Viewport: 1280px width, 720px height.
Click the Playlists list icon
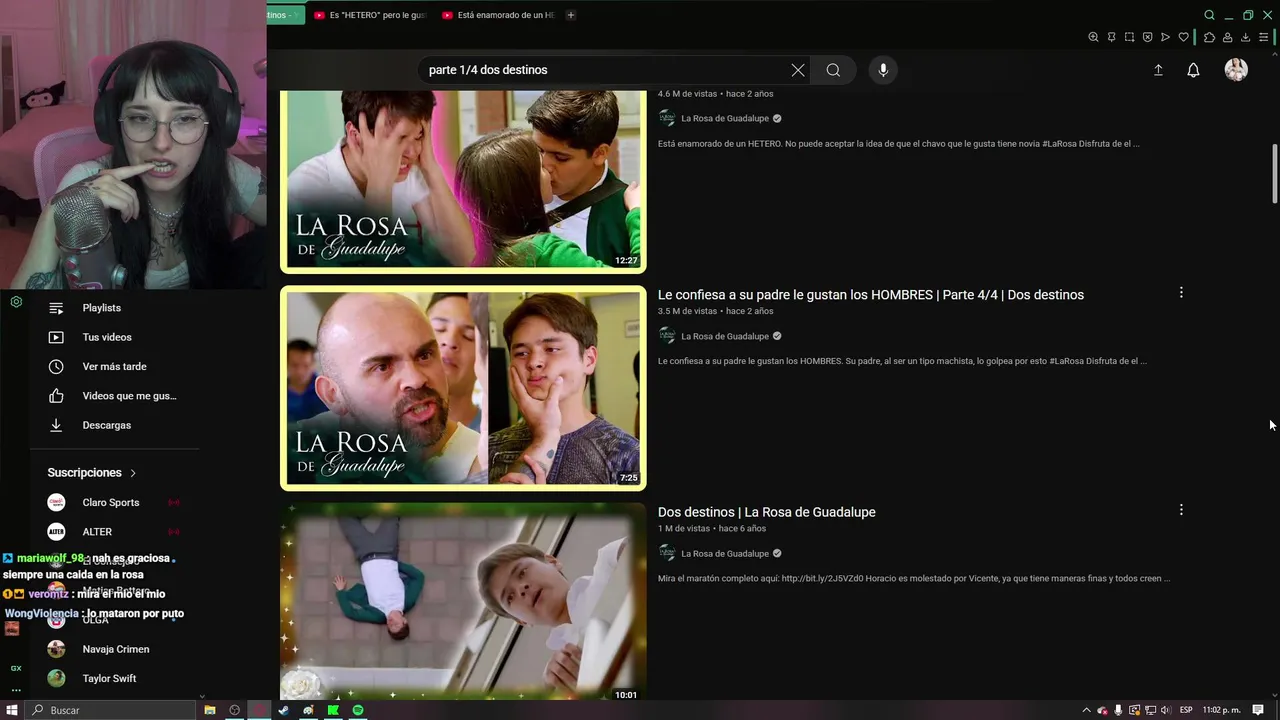tap(56, 308)
